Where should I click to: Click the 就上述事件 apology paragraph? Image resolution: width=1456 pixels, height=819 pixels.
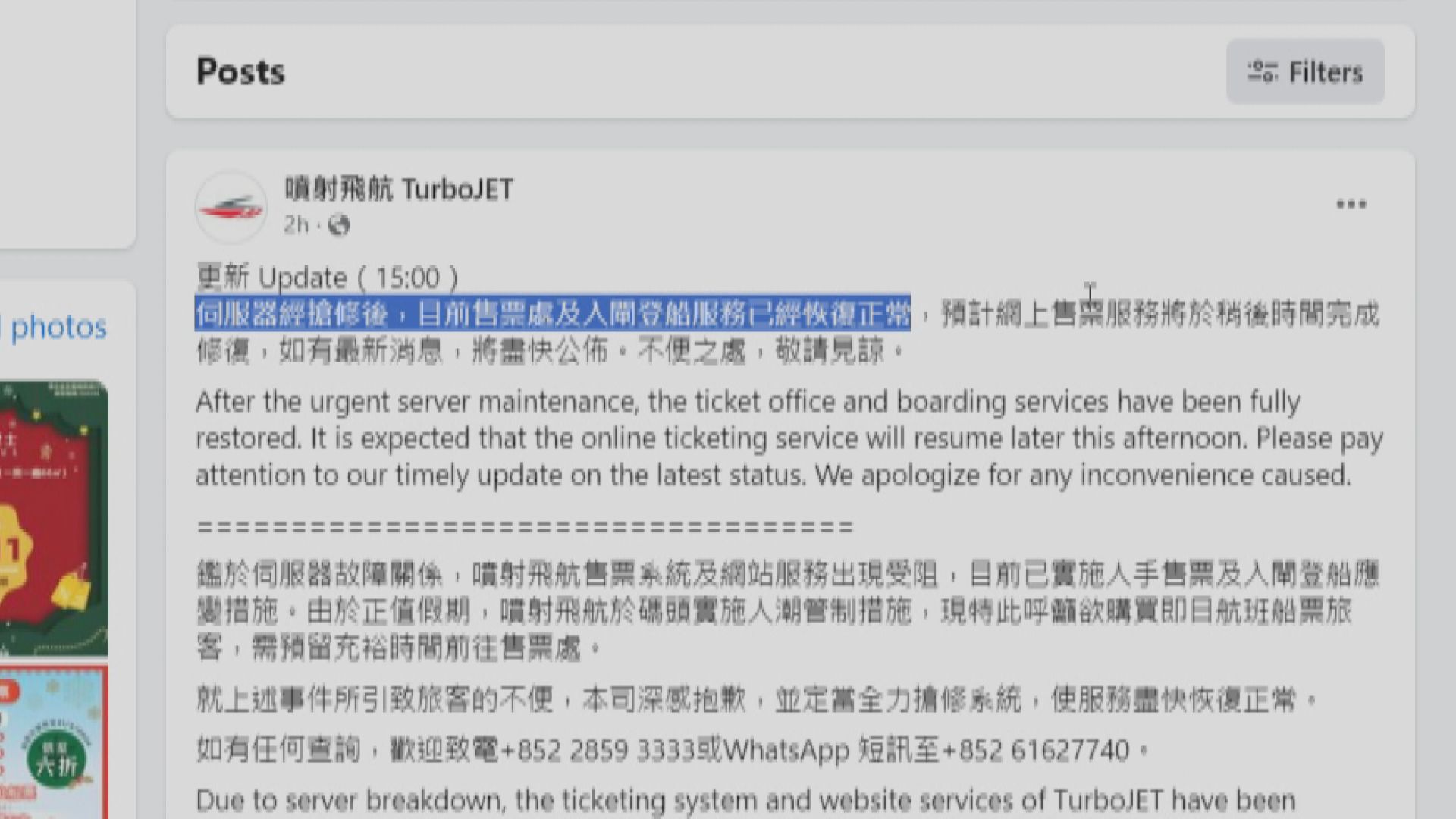click(756, 699)
